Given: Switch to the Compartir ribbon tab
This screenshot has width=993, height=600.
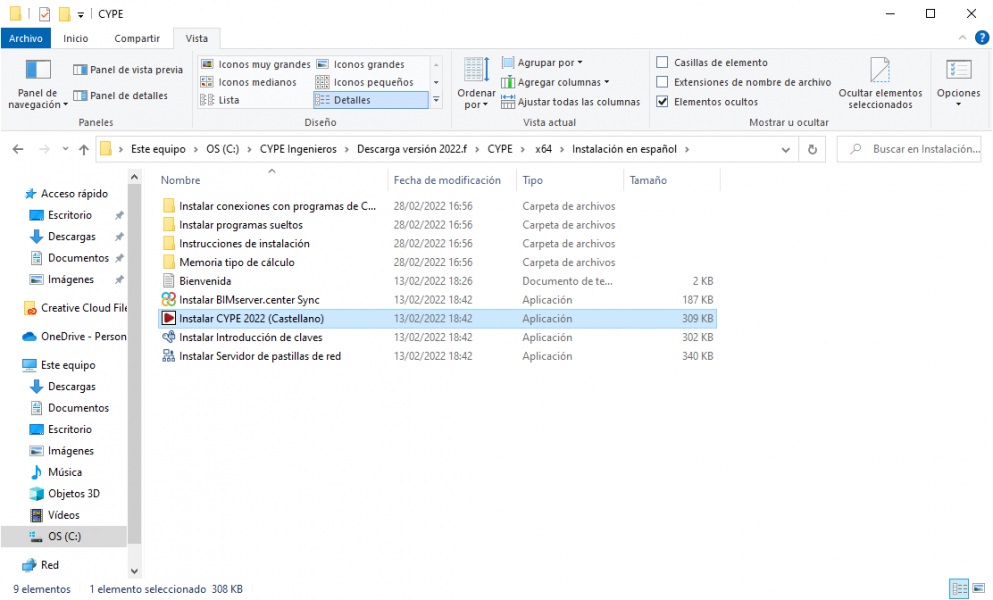Looking at the screenshot, I should click(x=137, y=38).
